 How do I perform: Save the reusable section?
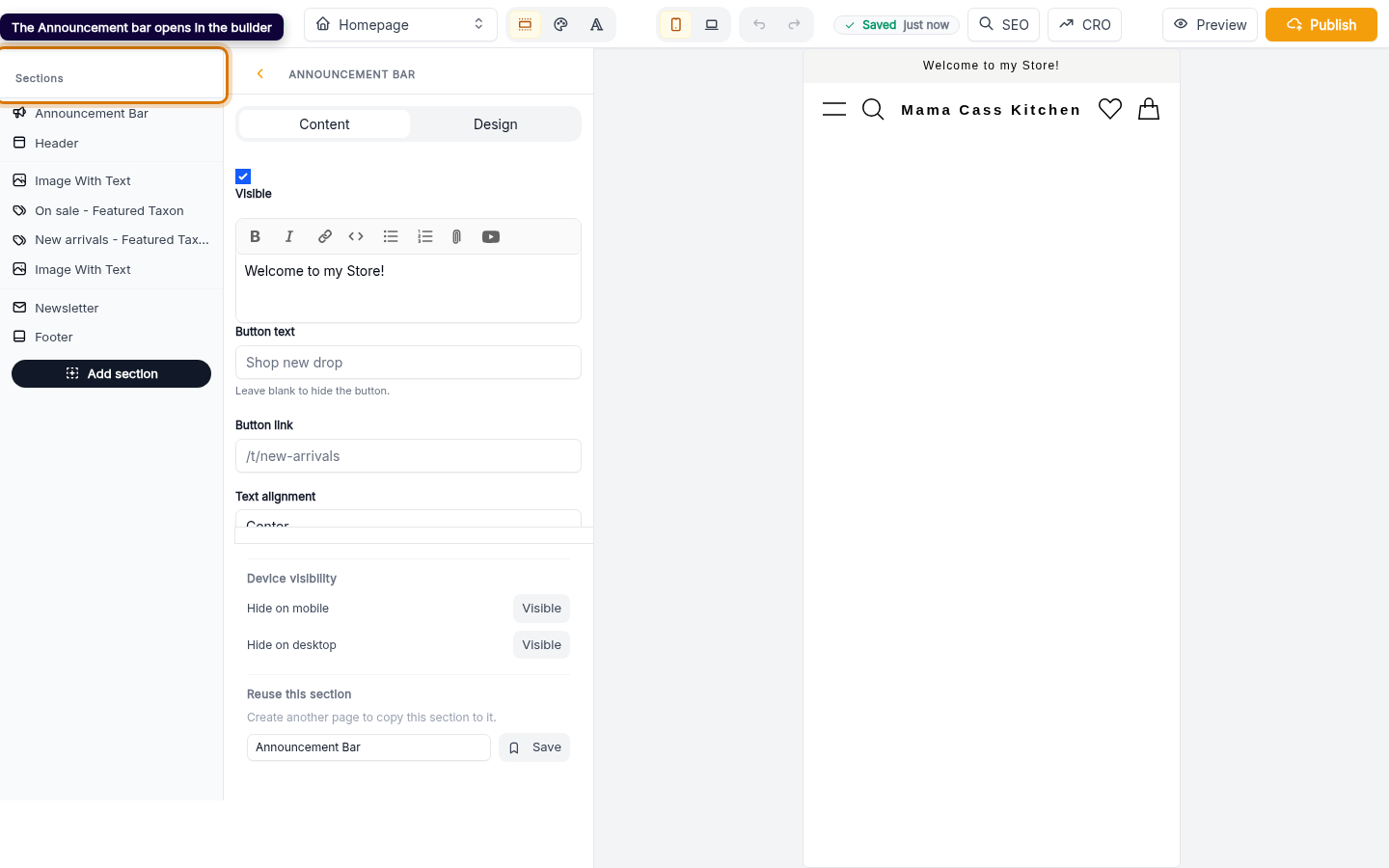tap(534, 747)
